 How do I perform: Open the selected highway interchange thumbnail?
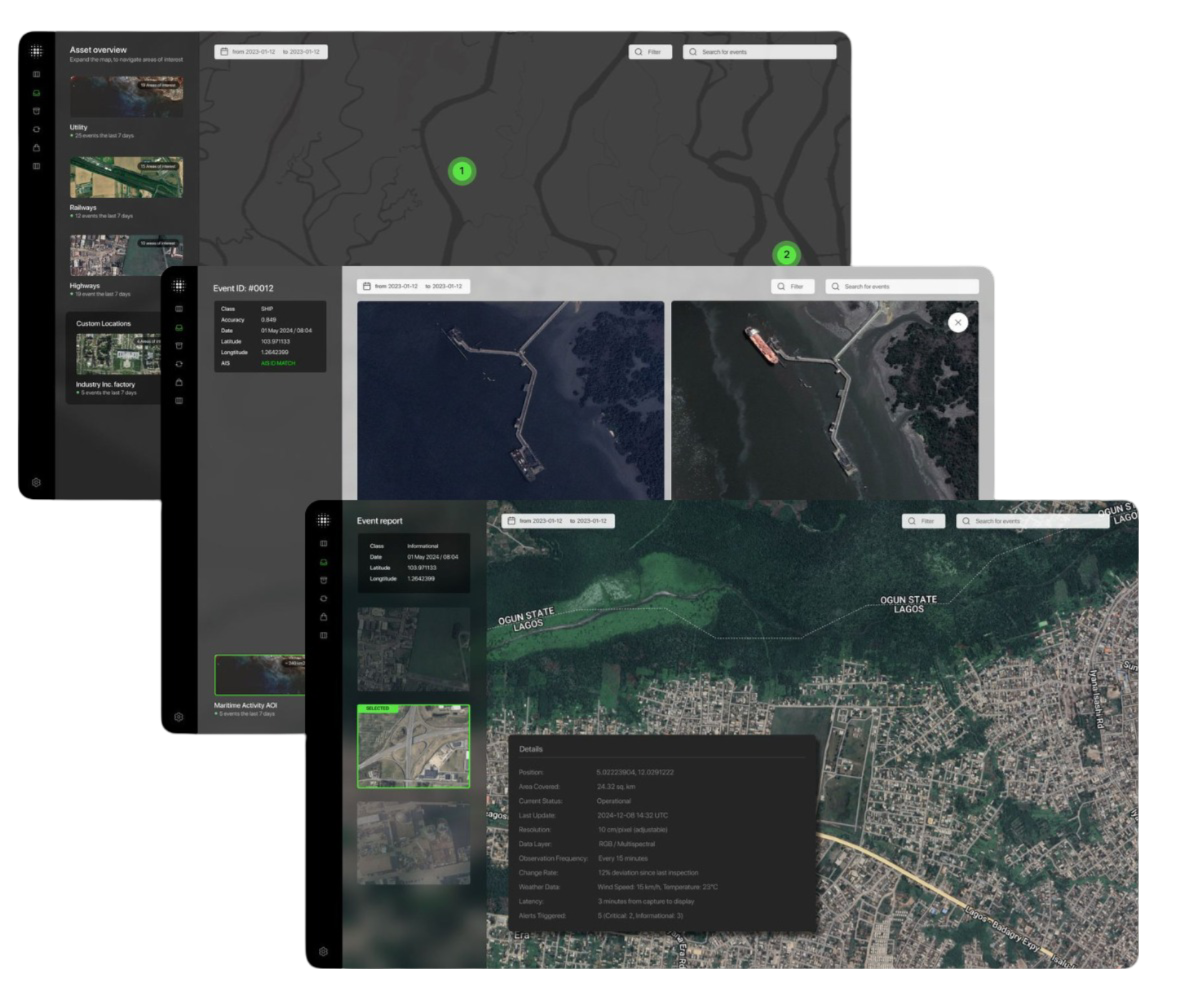413,746
